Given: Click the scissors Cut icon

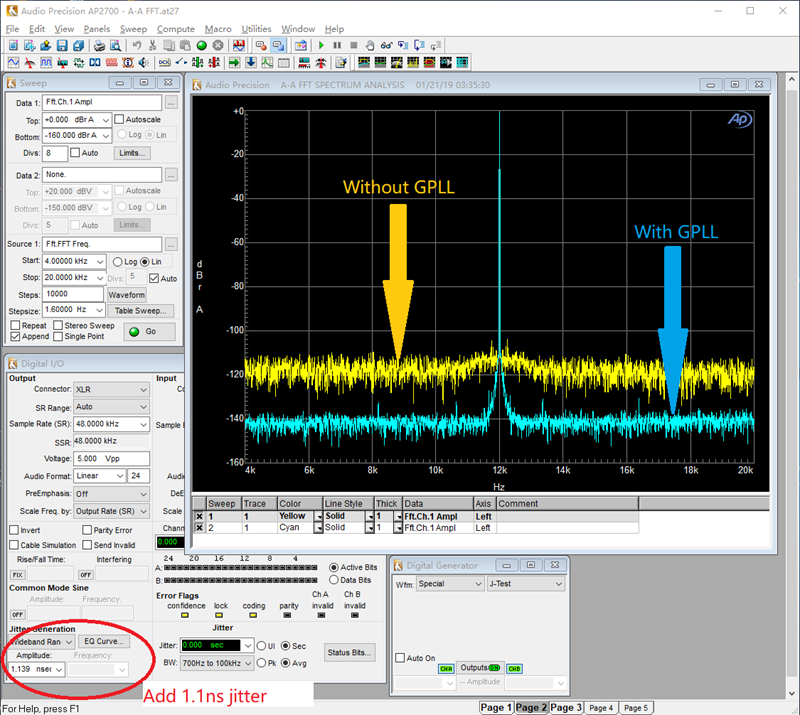Looking at the screenshot, I should [x=152, y=45].
